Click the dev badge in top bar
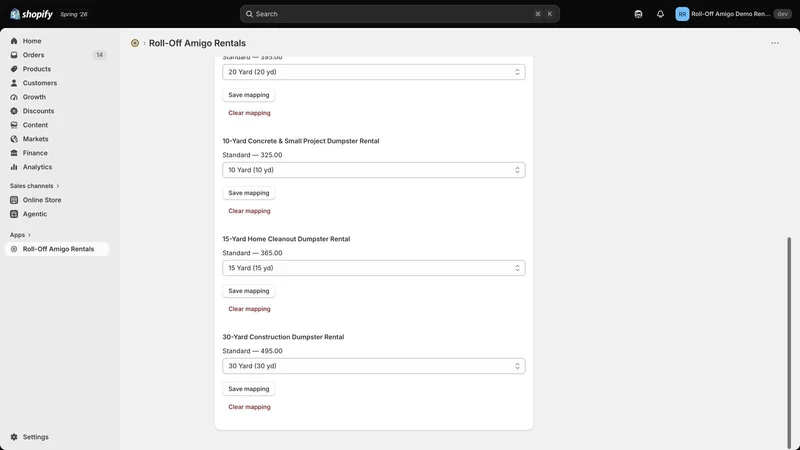This screenshot has height=450, width=800. pyautogui.click(x=782, y=14)
